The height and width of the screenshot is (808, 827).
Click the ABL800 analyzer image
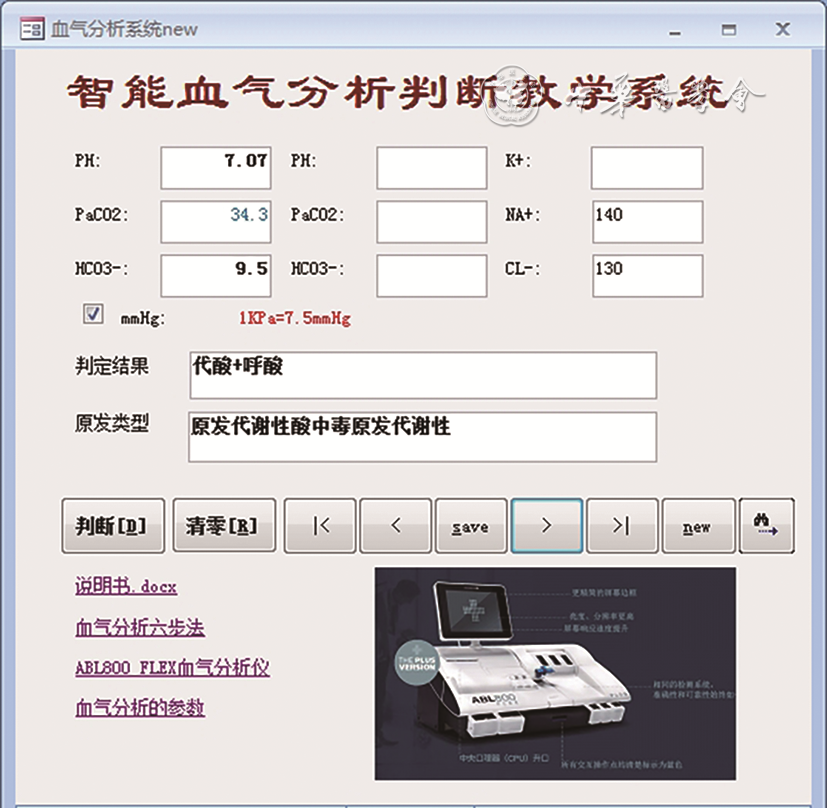tap(555, 674)
